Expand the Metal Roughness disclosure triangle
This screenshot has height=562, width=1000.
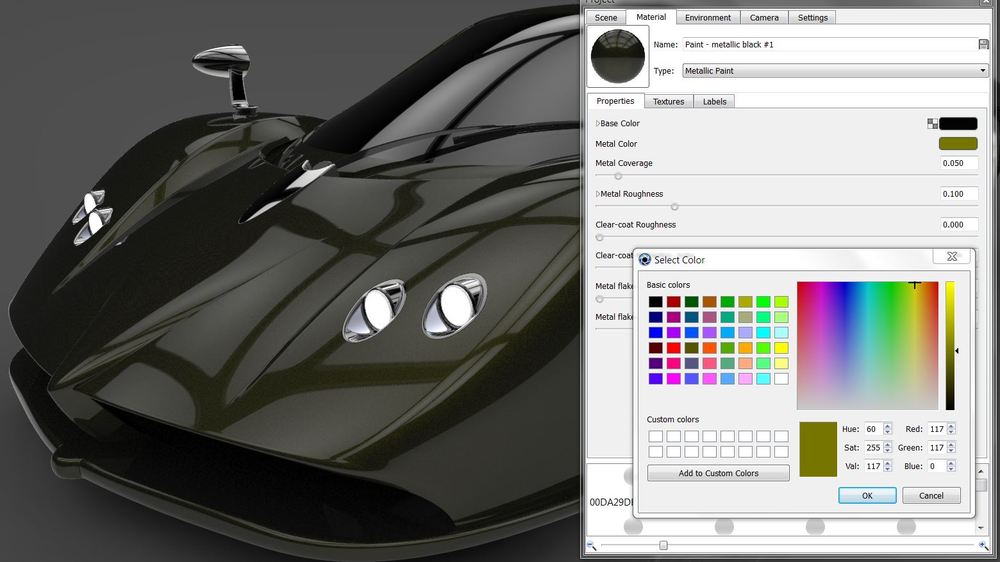pyautogui.click(x=598, y=194)
